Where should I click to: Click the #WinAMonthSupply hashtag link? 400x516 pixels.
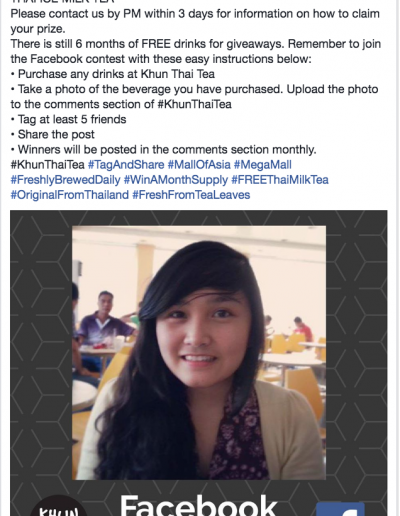176,180
